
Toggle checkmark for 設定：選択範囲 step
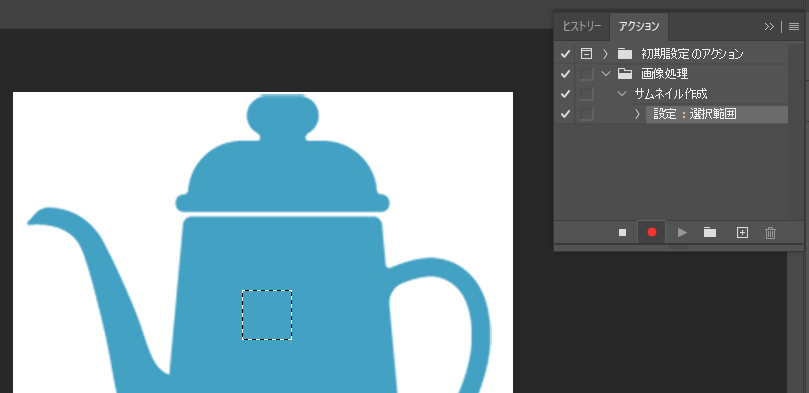(x=565, y=114)
